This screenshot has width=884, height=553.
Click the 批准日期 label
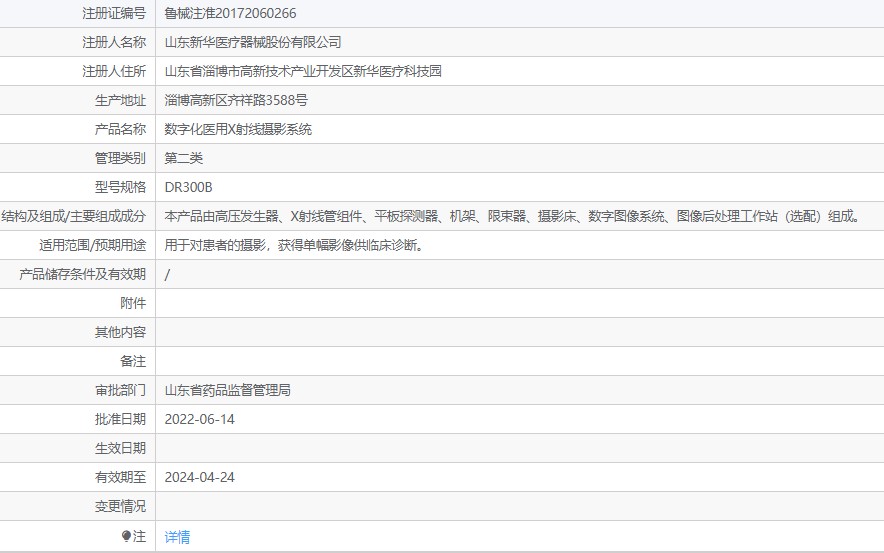coord(120,419)
